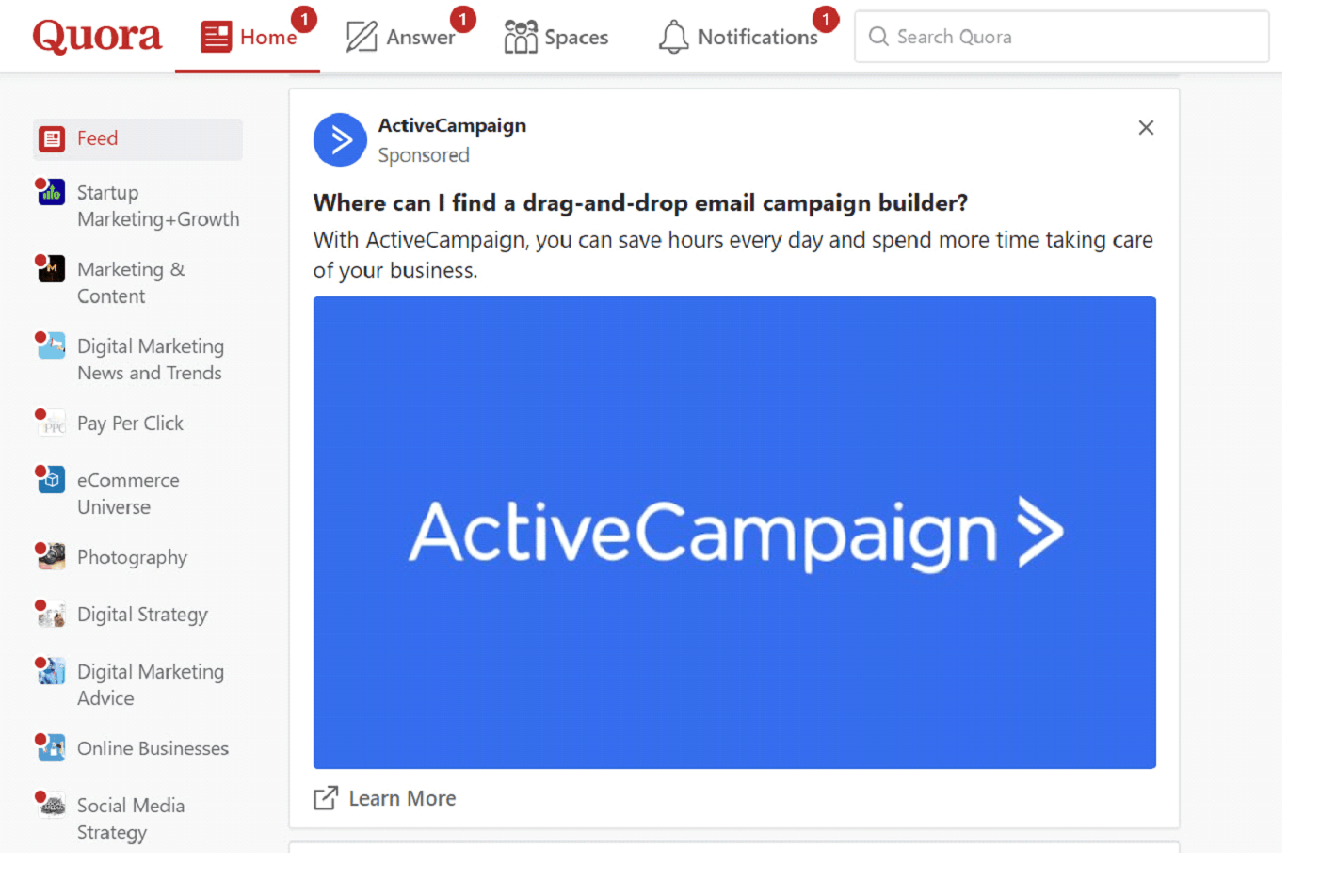This screenshot has height=896, width=1336.
Task: Click the Home feed icon in navbar
Action: coord(217,37)
